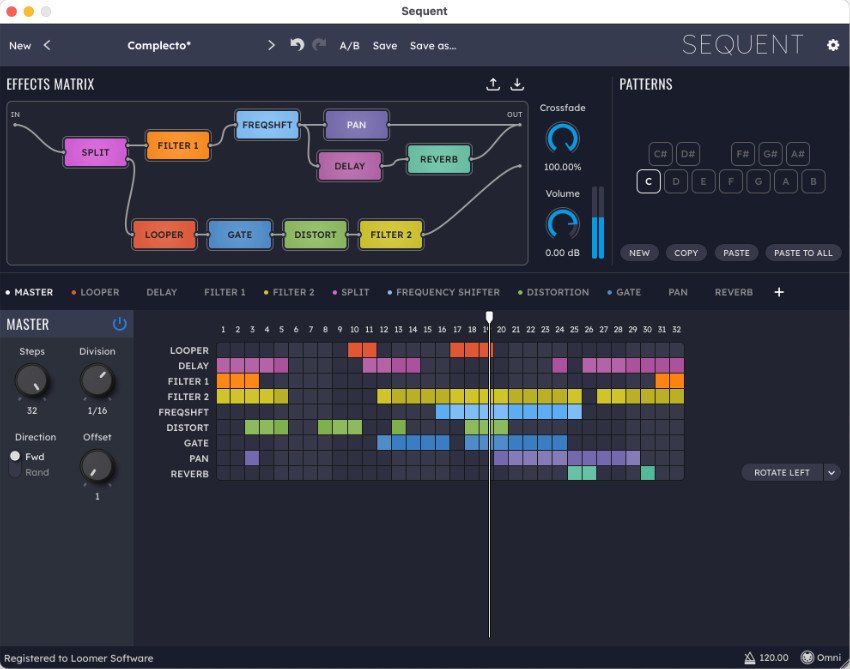Click the Division knob
850x669 pixels.
(97, 380)
